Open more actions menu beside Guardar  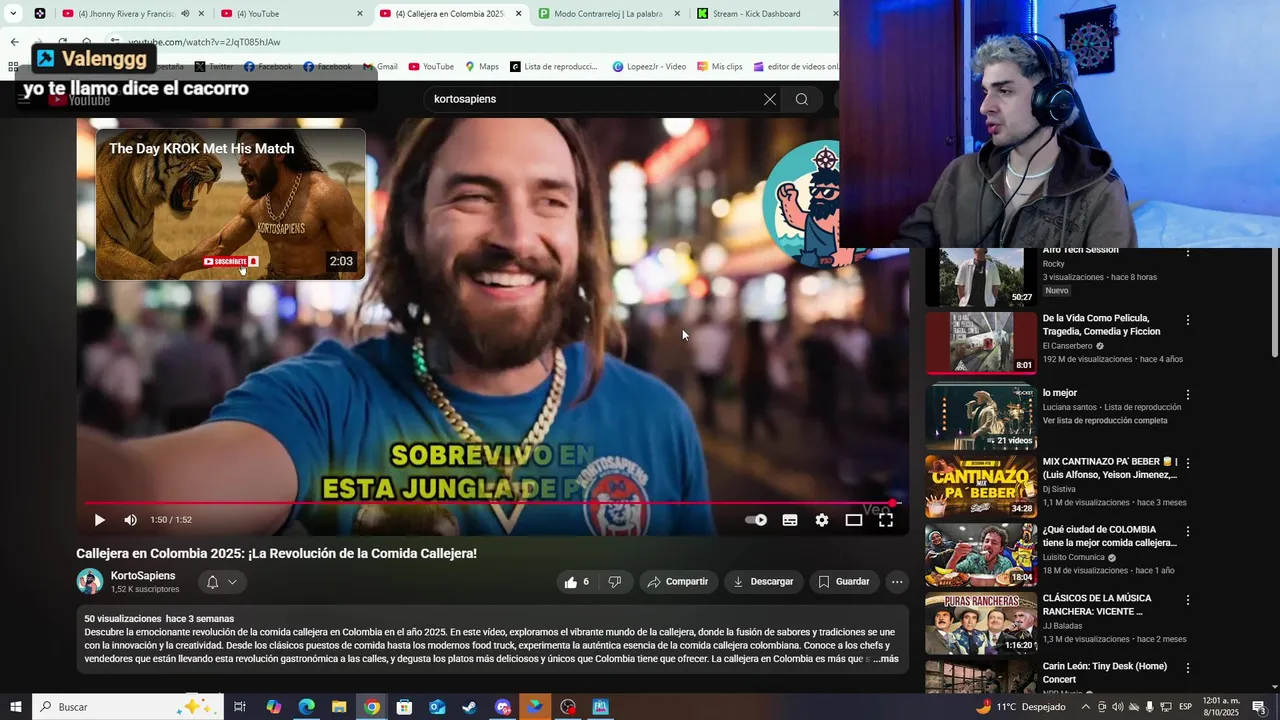click(x=897, y=582)
